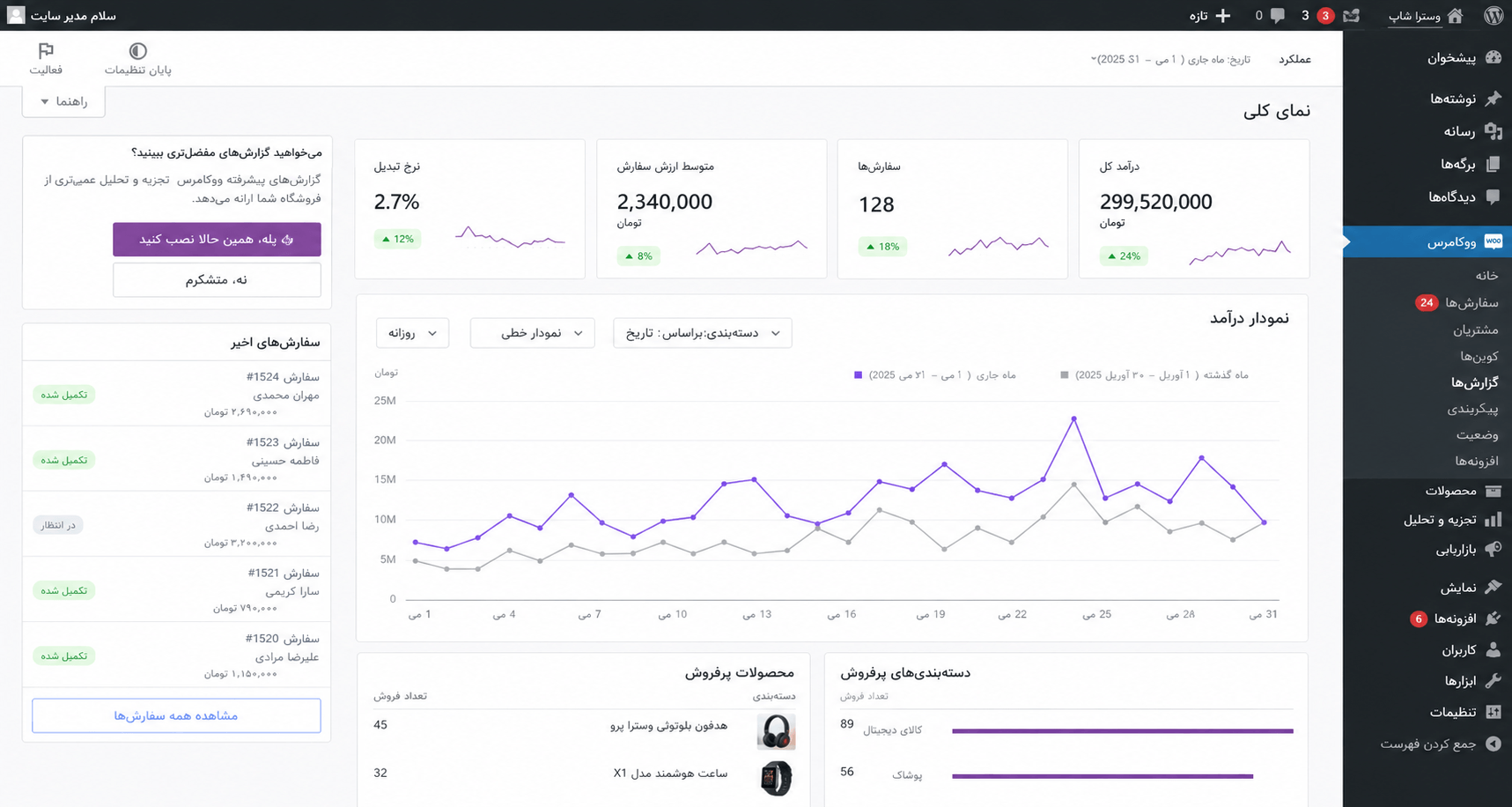The height and width of the screenshot is (807, 1512).
Task: Open افزونه‌ها under ووکامرس submenu
Action: coord(1477,461)
